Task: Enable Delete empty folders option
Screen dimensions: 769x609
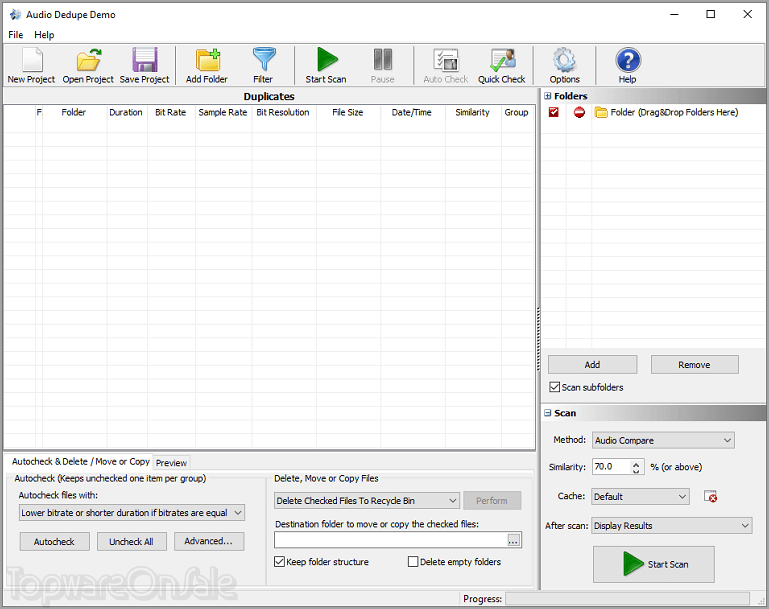Action: coord(413,562)
